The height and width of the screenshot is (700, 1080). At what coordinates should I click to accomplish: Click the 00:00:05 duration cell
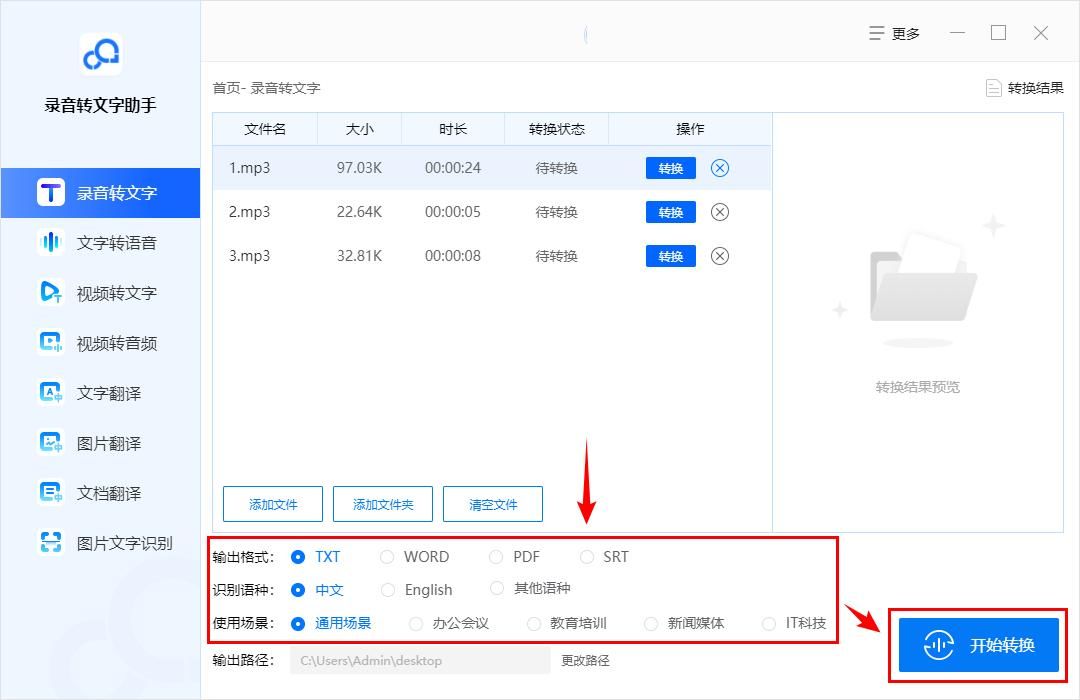[x=453, y=212]
